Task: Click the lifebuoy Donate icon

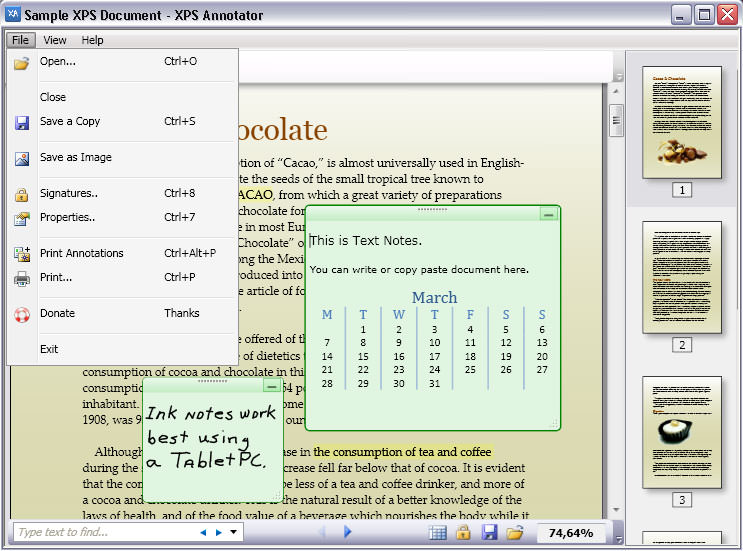Action: point(22,315)
